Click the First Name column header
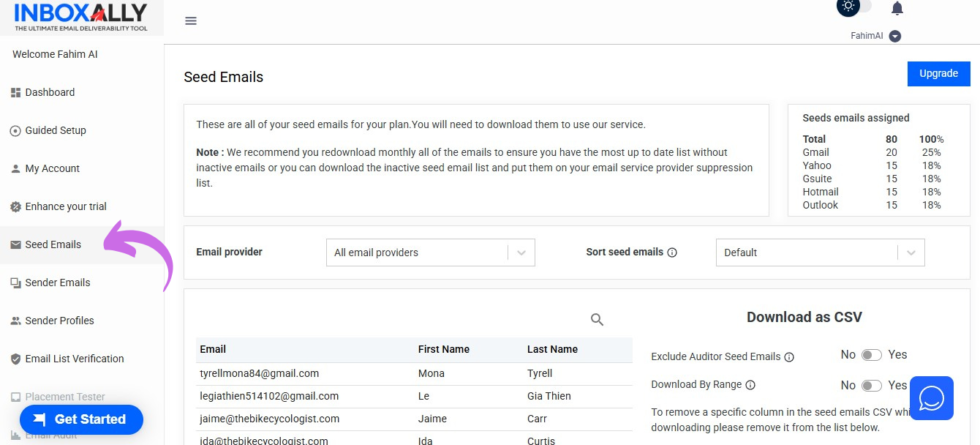 click(x=444, y=349)
